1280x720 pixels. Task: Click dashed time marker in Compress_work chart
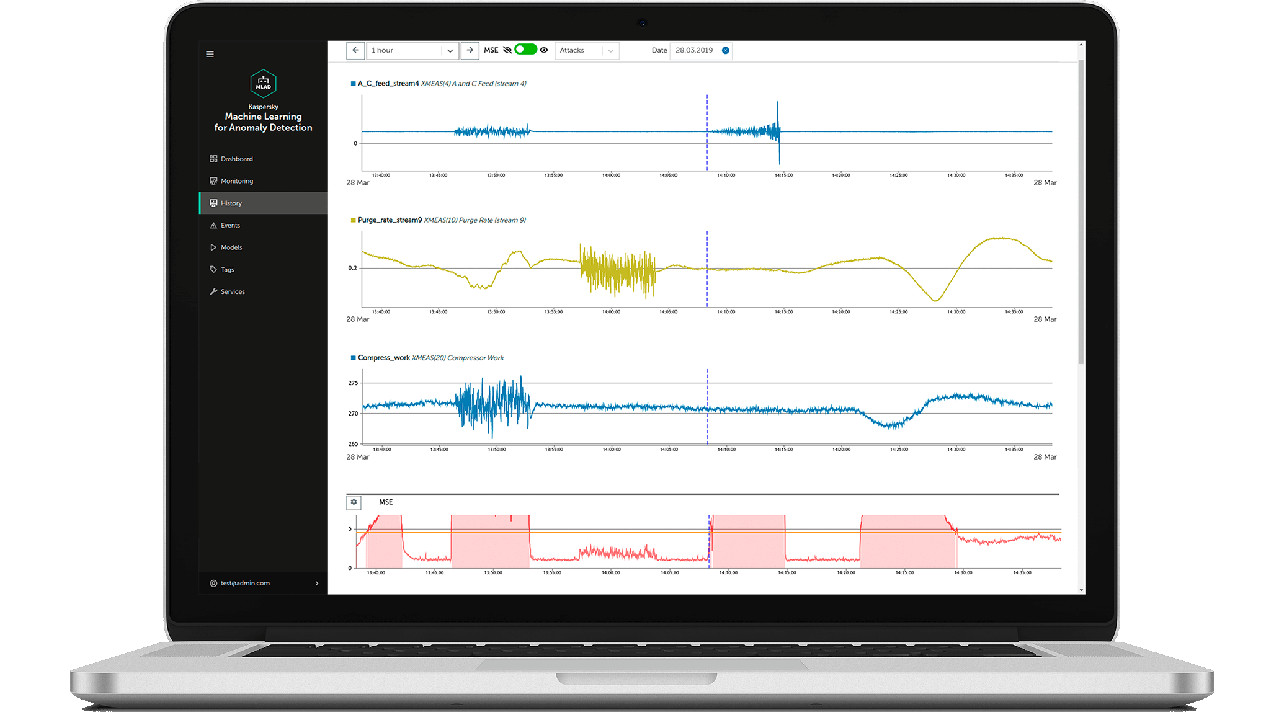[x=707, y=406]
